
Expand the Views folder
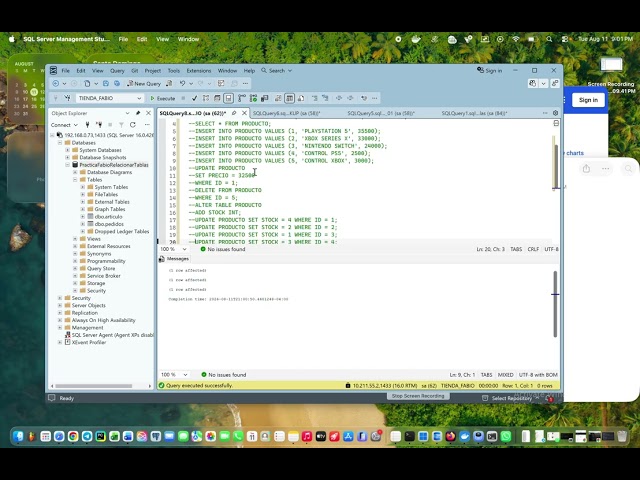click(75, 239)
